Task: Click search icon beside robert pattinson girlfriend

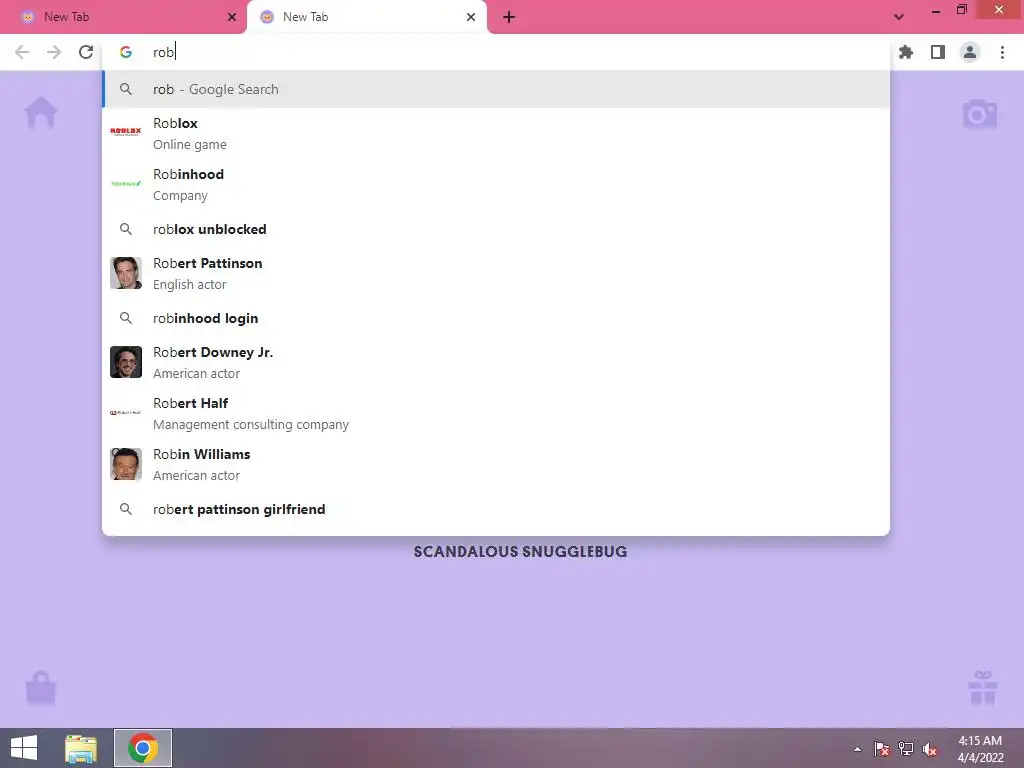Action: tap(126, 509)
